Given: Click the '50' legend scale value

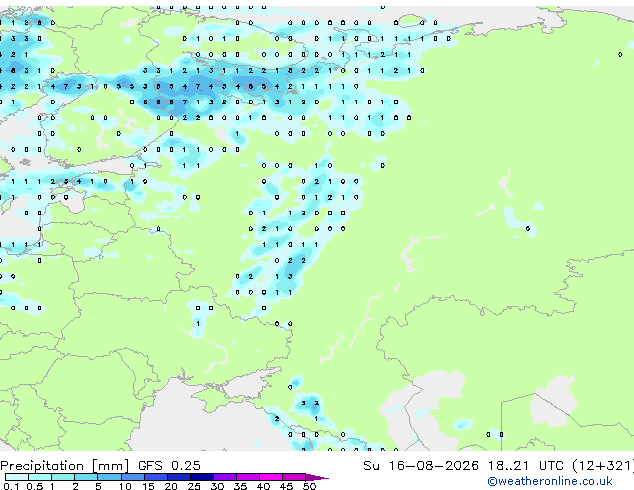Looking at the screenshot, I should (x=309, y=486).
